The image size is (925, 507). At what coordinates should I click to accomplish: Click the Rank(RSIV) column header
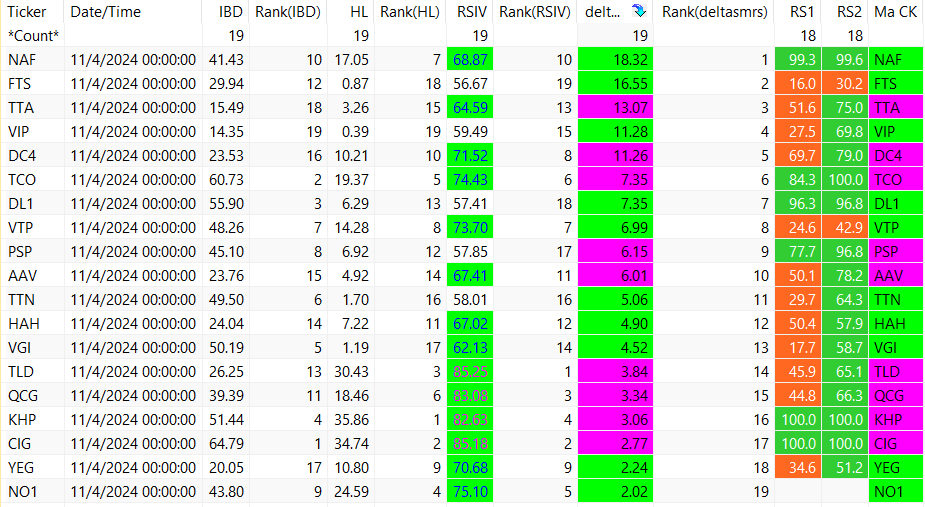[x=534, y=12]
